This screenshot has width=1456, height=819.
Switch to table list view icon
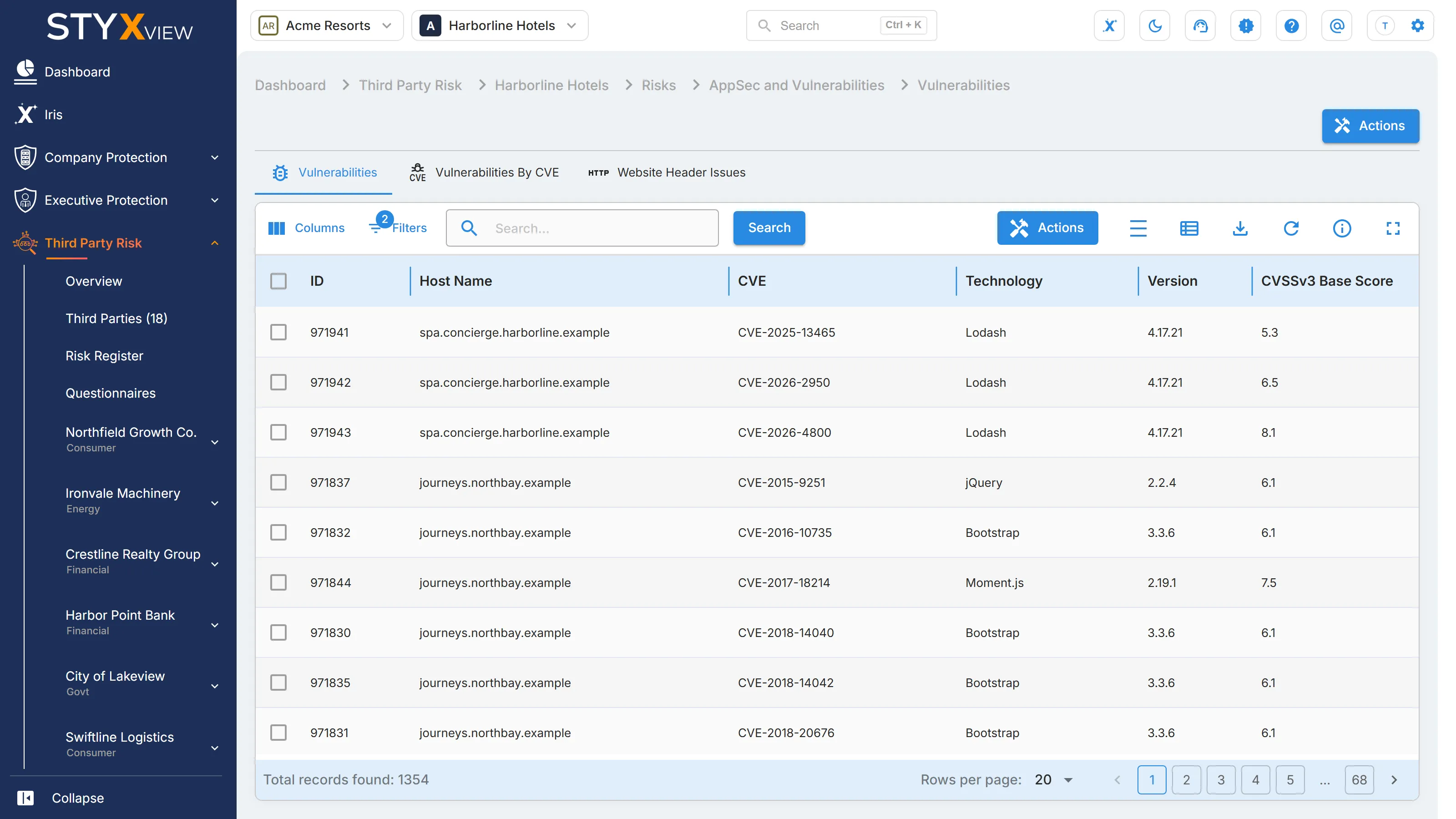tap(1188, 228)
